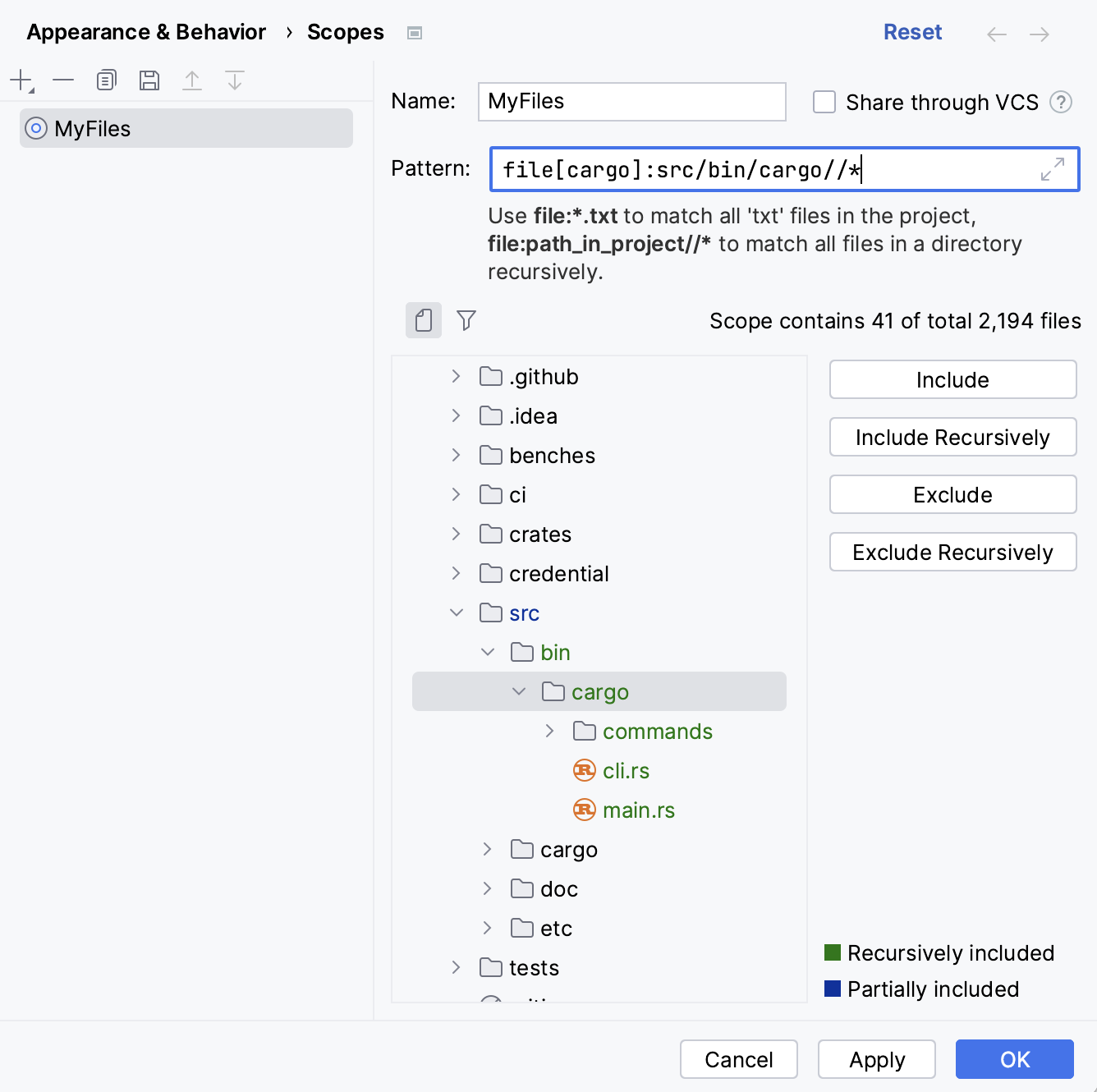Expand the commands directory
Screen dimensions: 1097x1092
(x=548, y=731)
